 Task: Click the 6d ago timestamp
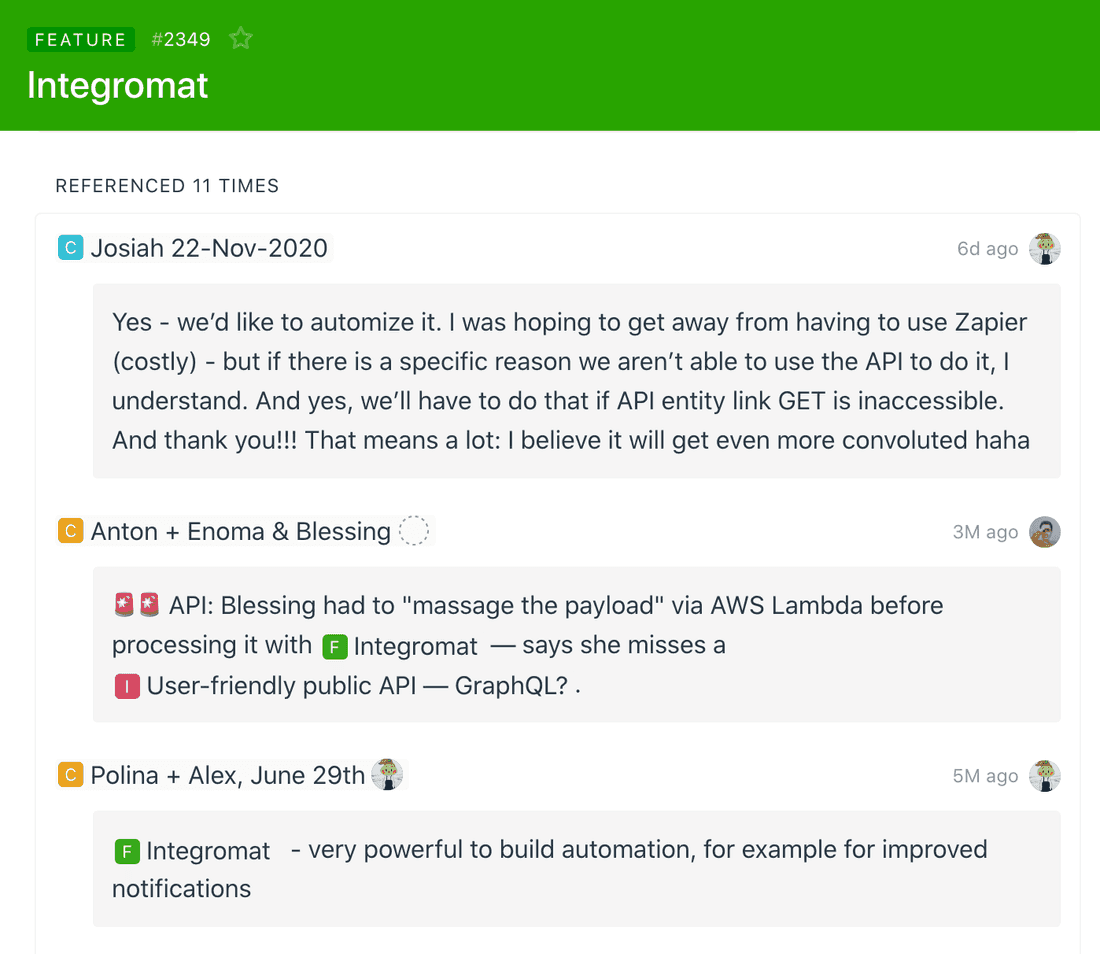[x=987, y=249]
